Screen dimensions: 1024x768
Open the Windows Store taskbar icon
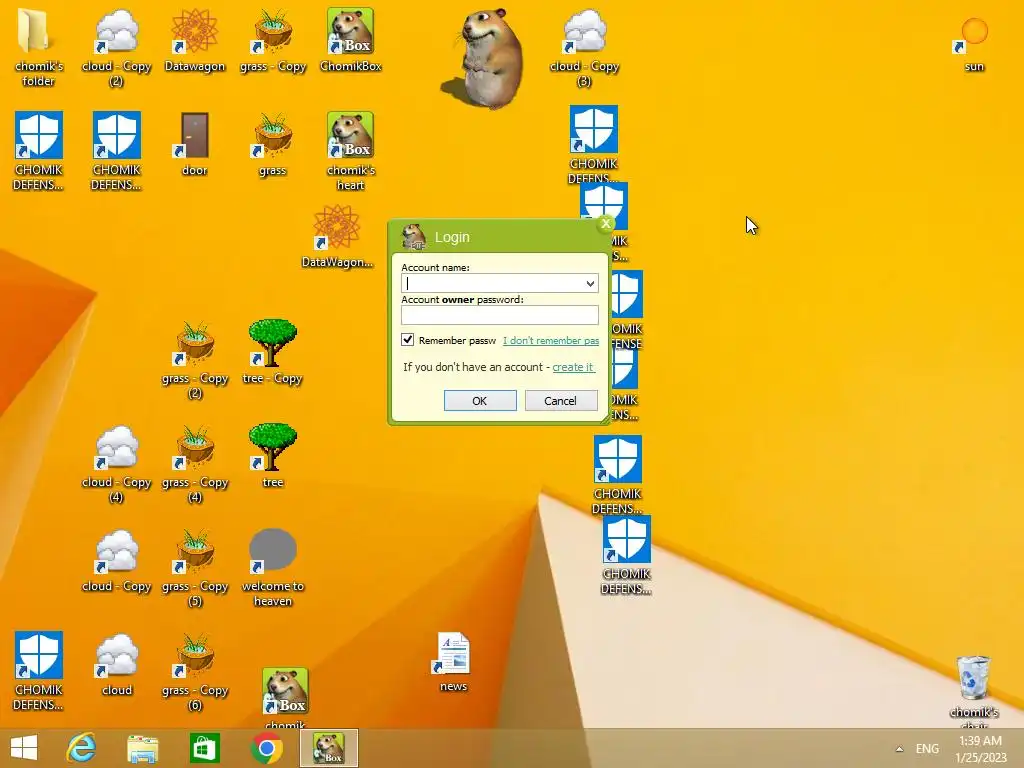(204, 748)
